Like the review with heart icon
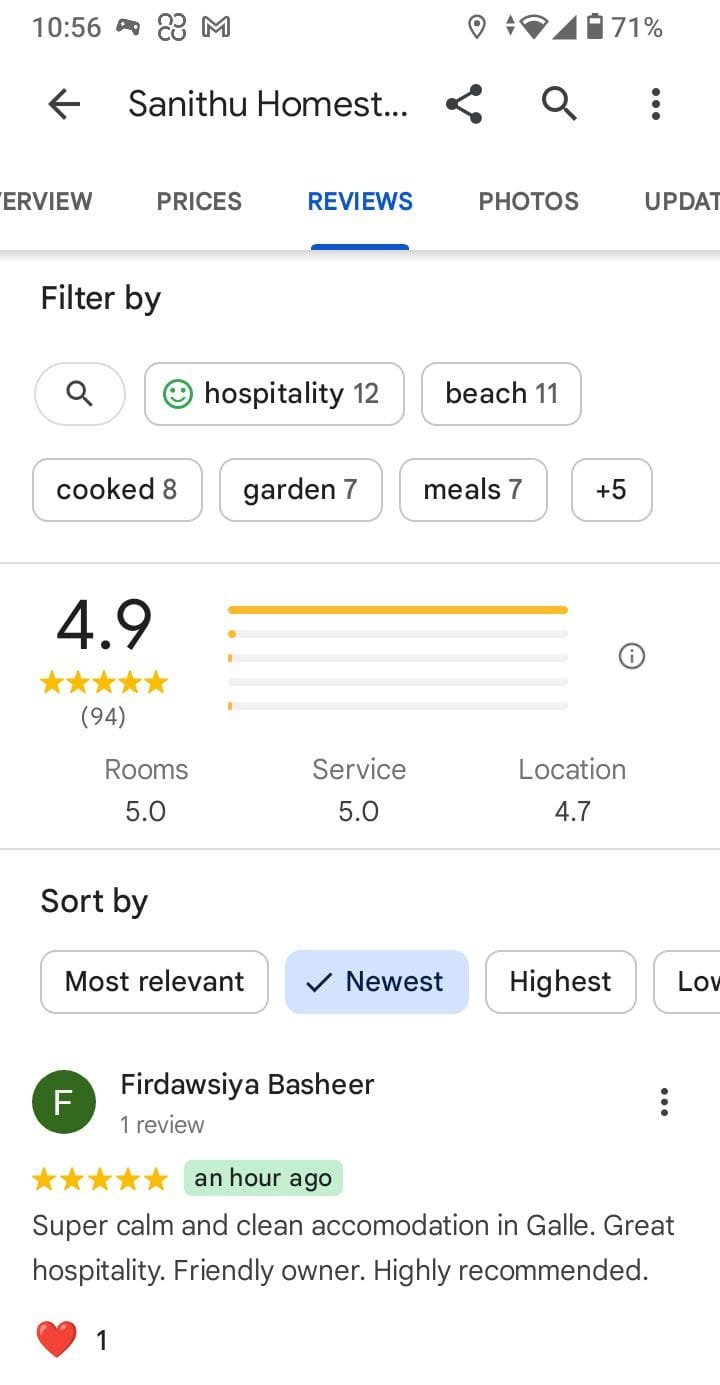 [56, 1339]
